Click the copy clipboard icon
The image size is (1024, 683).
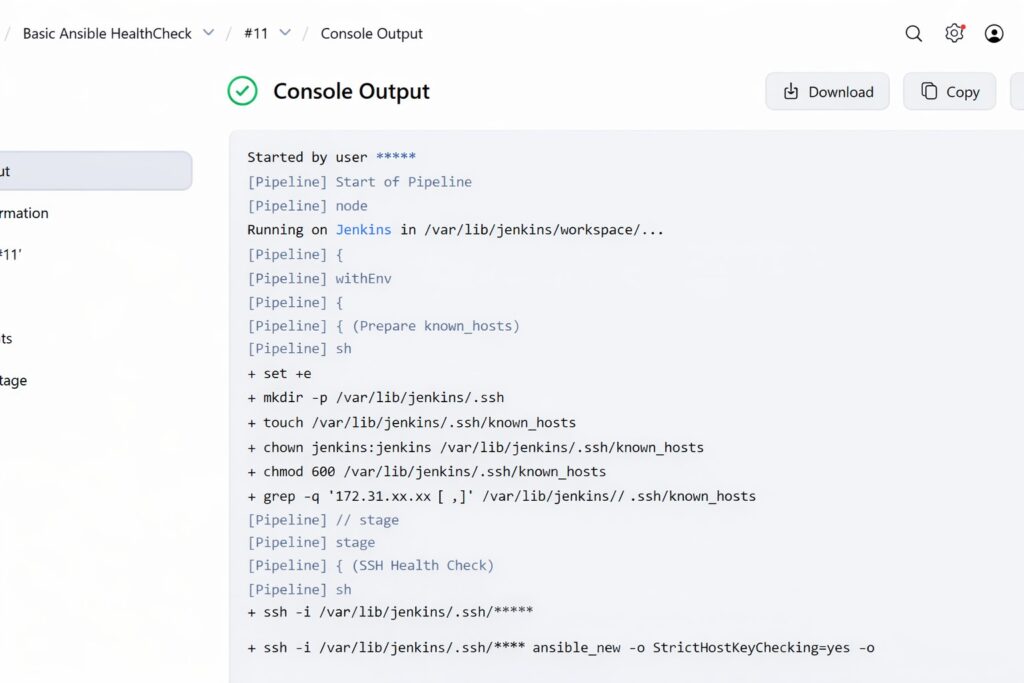(928, 92)
